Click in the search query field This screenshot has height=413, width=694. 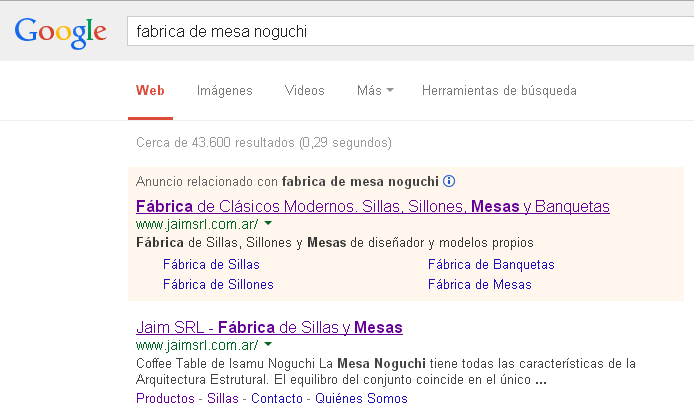[x=410, y=31]
